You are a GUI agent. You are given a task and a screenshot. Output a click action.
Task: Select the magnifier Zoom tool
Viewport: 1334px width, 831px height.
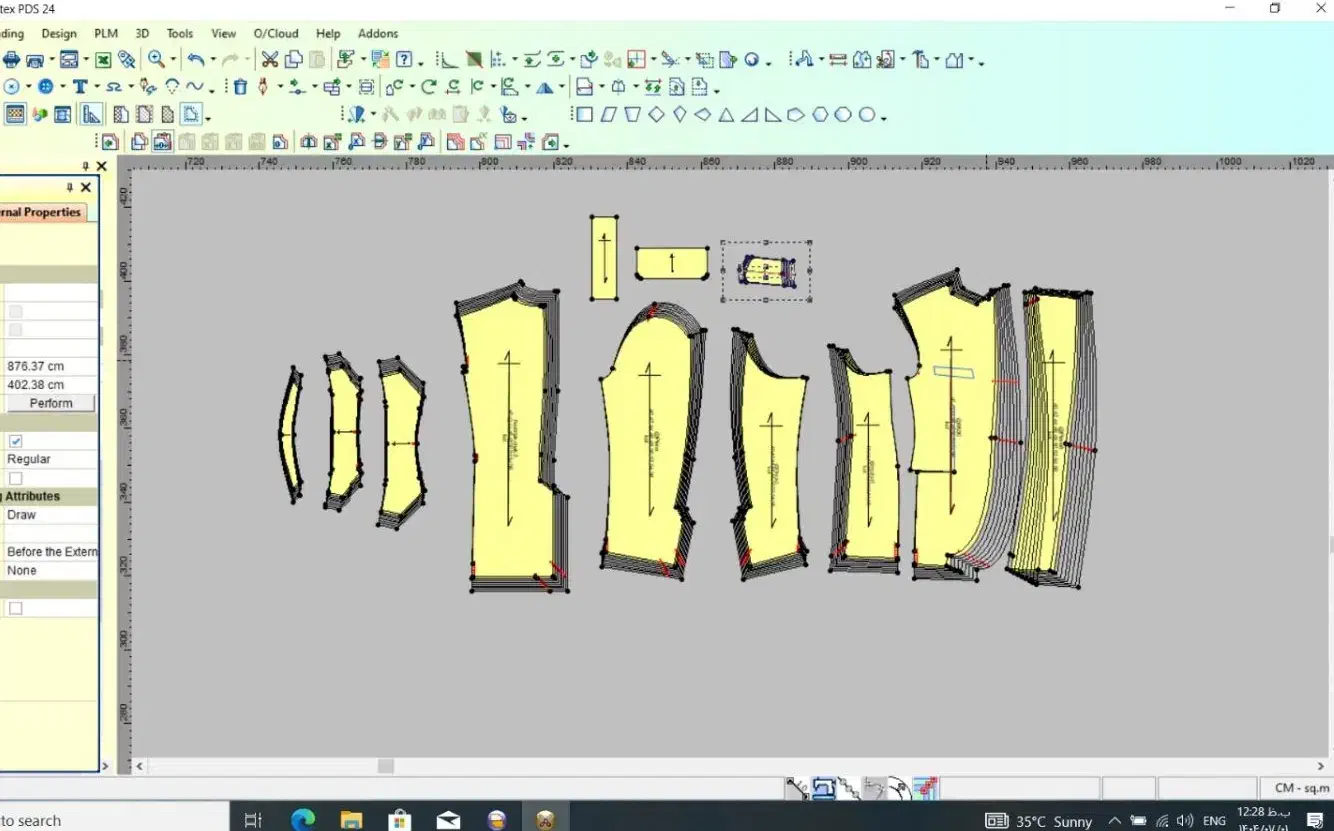tap(156, 60)
